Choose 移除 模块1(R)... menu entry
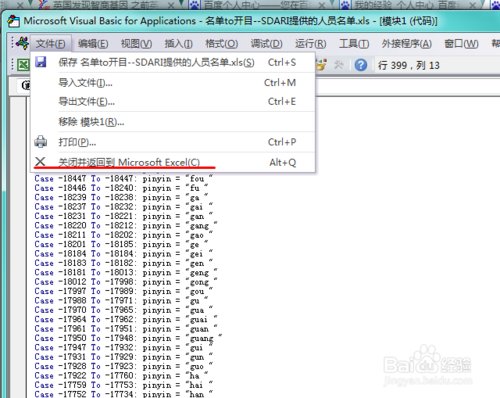Screen dimensions: 500x398 (x=173, y=122)
